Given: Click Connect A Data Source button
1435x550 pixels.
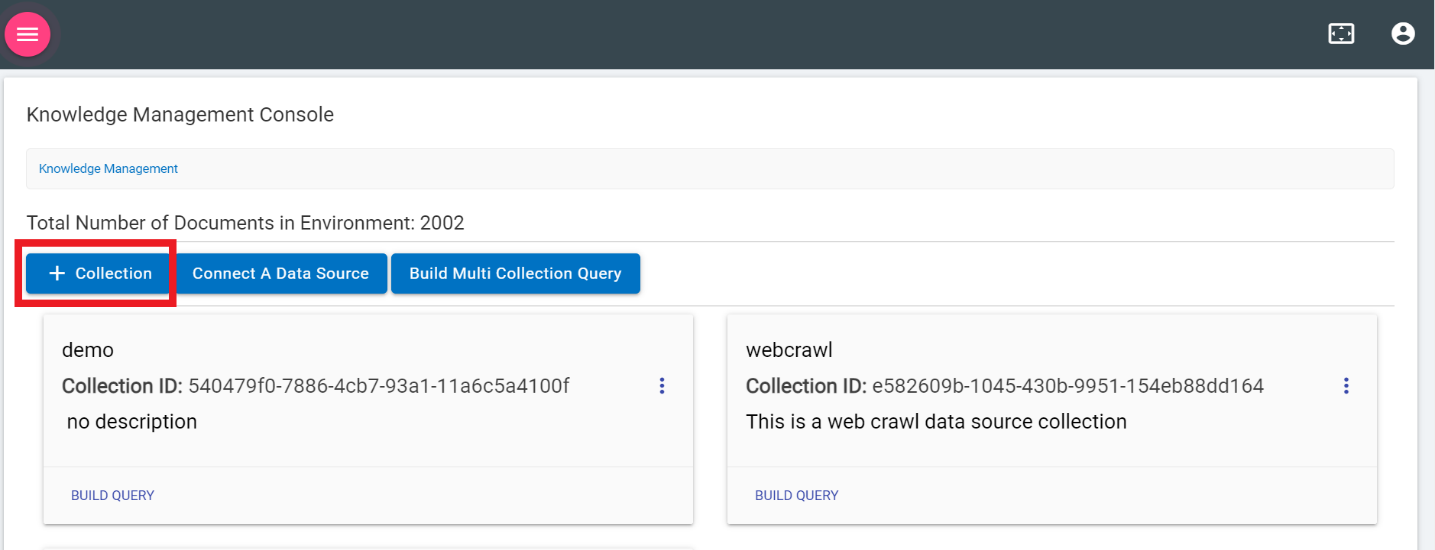Looking at the screenshot, I should tap(280, 273).
